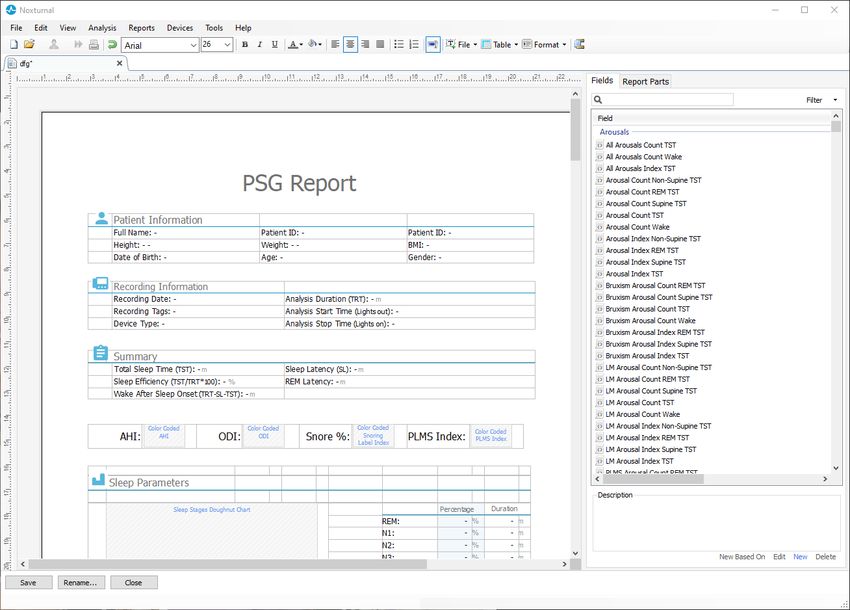The height and width of the screenshot is (610, 850).
Task: Switch to the Report Parts tab
Action: (x=645, y=81)
